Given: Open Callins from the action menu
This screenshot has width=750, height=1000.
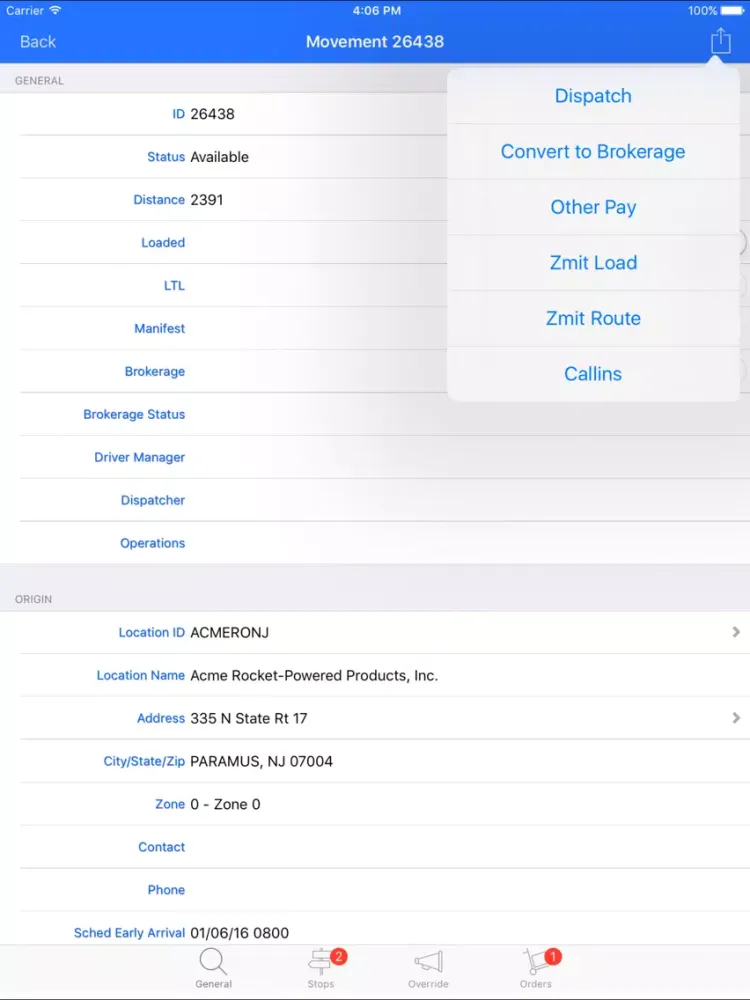Looking at the screenshot, I should (593, 374).
